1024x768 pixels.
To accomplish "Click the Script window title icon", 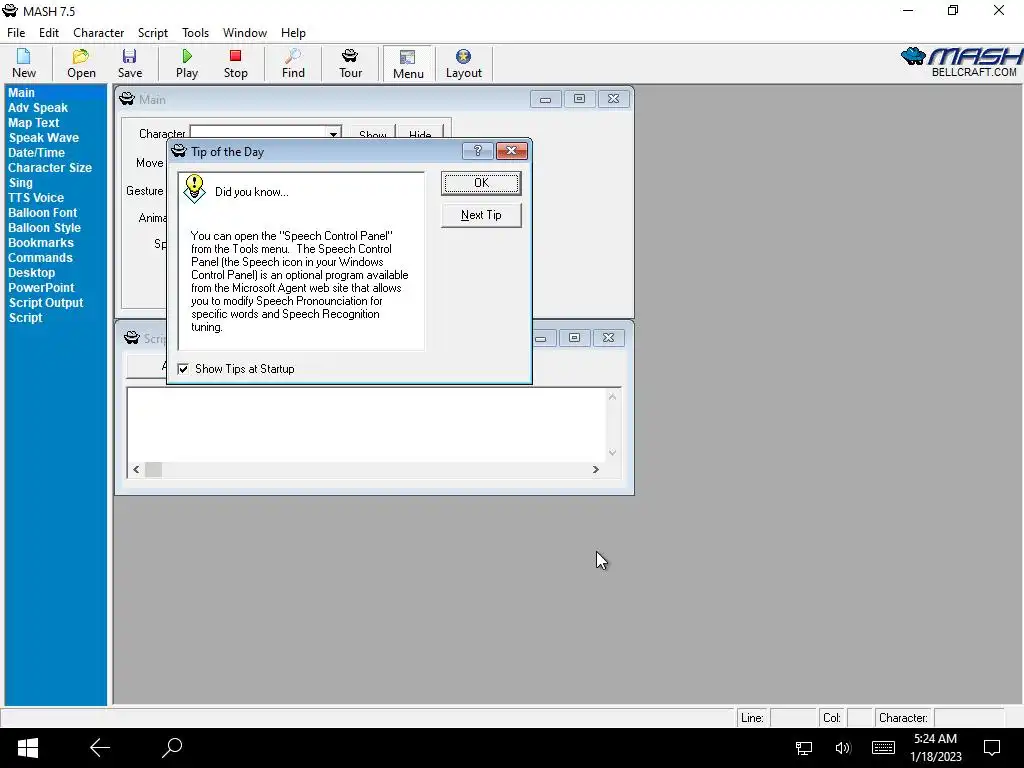I will pos(132,338).
